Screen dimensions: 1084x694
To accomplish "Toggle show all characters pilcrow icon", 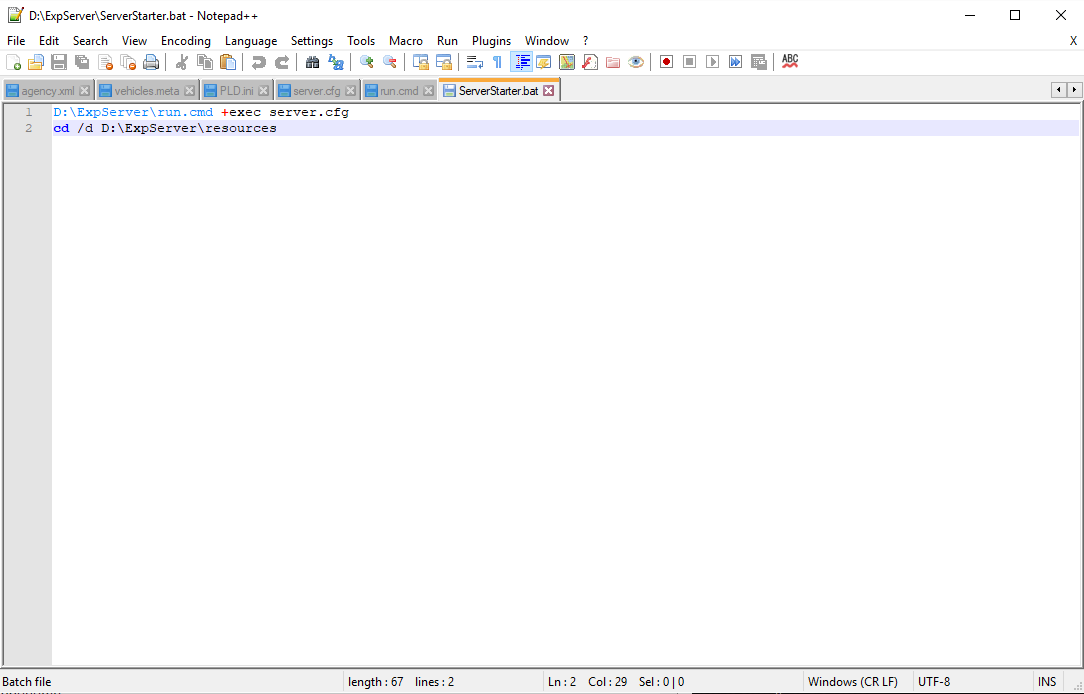I will tap(497, 62).
